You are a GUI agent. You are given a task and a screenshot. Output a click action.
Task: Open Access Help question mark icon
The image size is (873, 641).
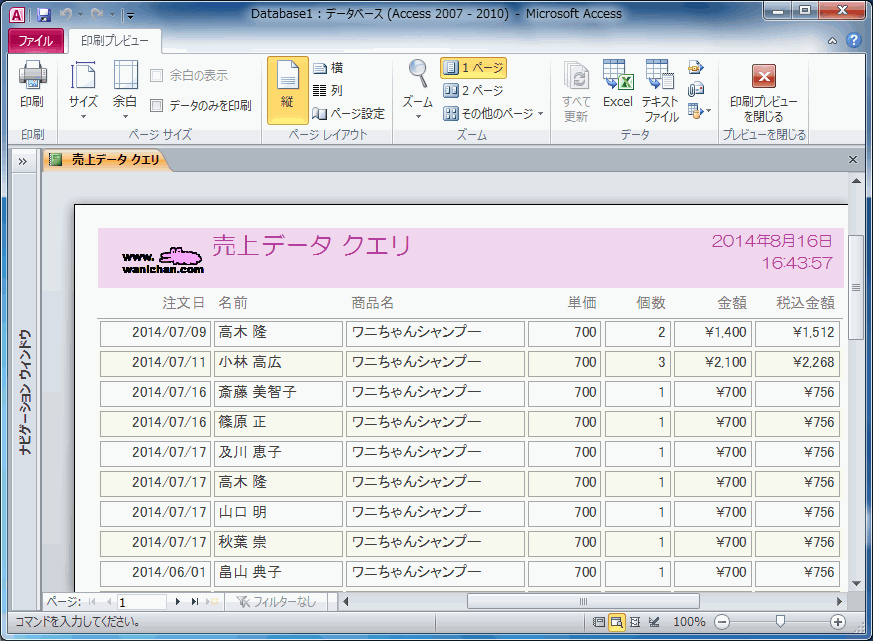[x=854, y=40]
